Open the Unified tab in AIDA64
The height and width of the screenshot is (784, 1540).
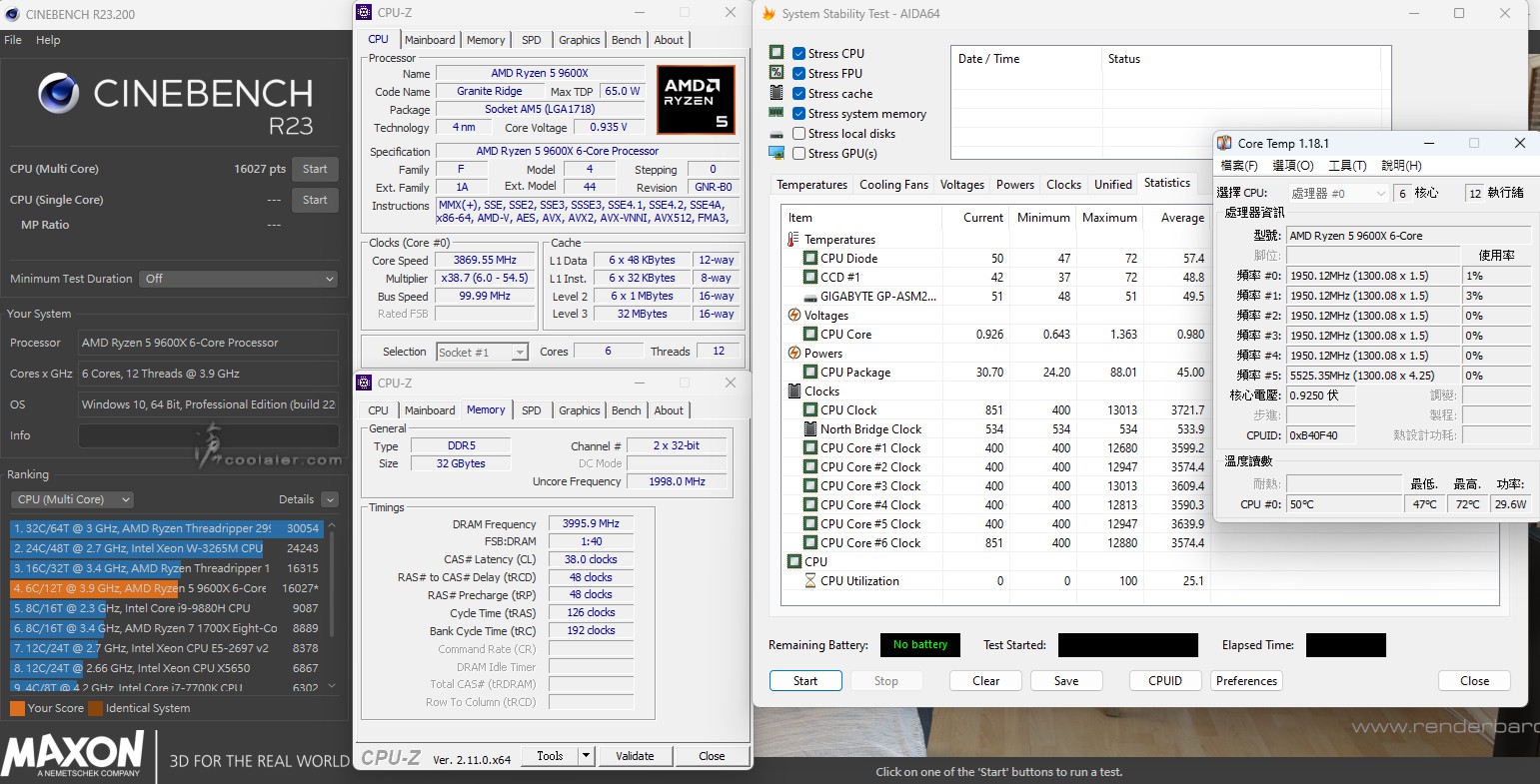tap(1113, 185)
